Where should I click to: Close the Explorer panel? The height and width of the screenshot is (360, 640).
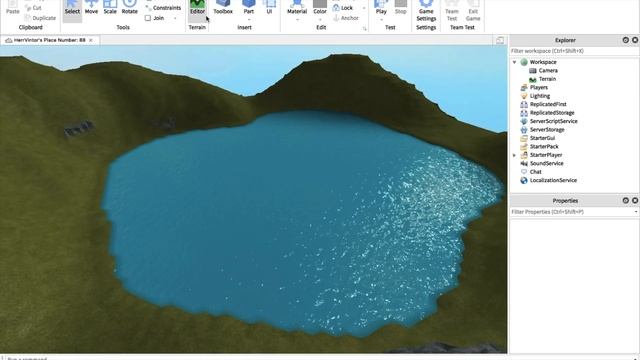[635, 40]
